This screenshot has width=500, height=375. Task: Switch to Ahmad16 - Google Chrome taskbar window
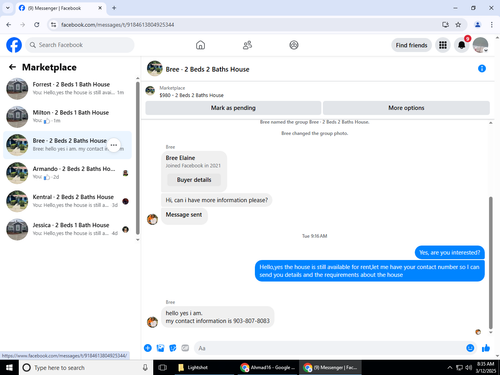pyautogui.click(x=268, y=367)
